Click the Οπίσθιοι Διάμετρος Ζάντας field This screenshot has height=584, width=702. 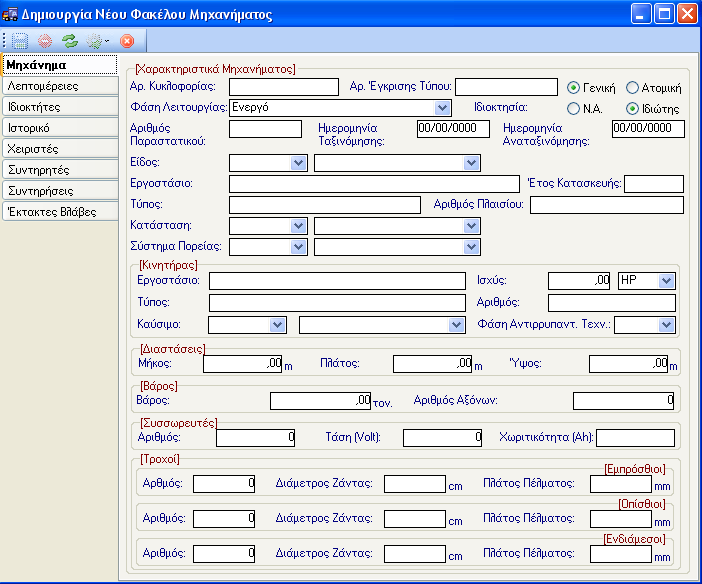click(415, 519)
